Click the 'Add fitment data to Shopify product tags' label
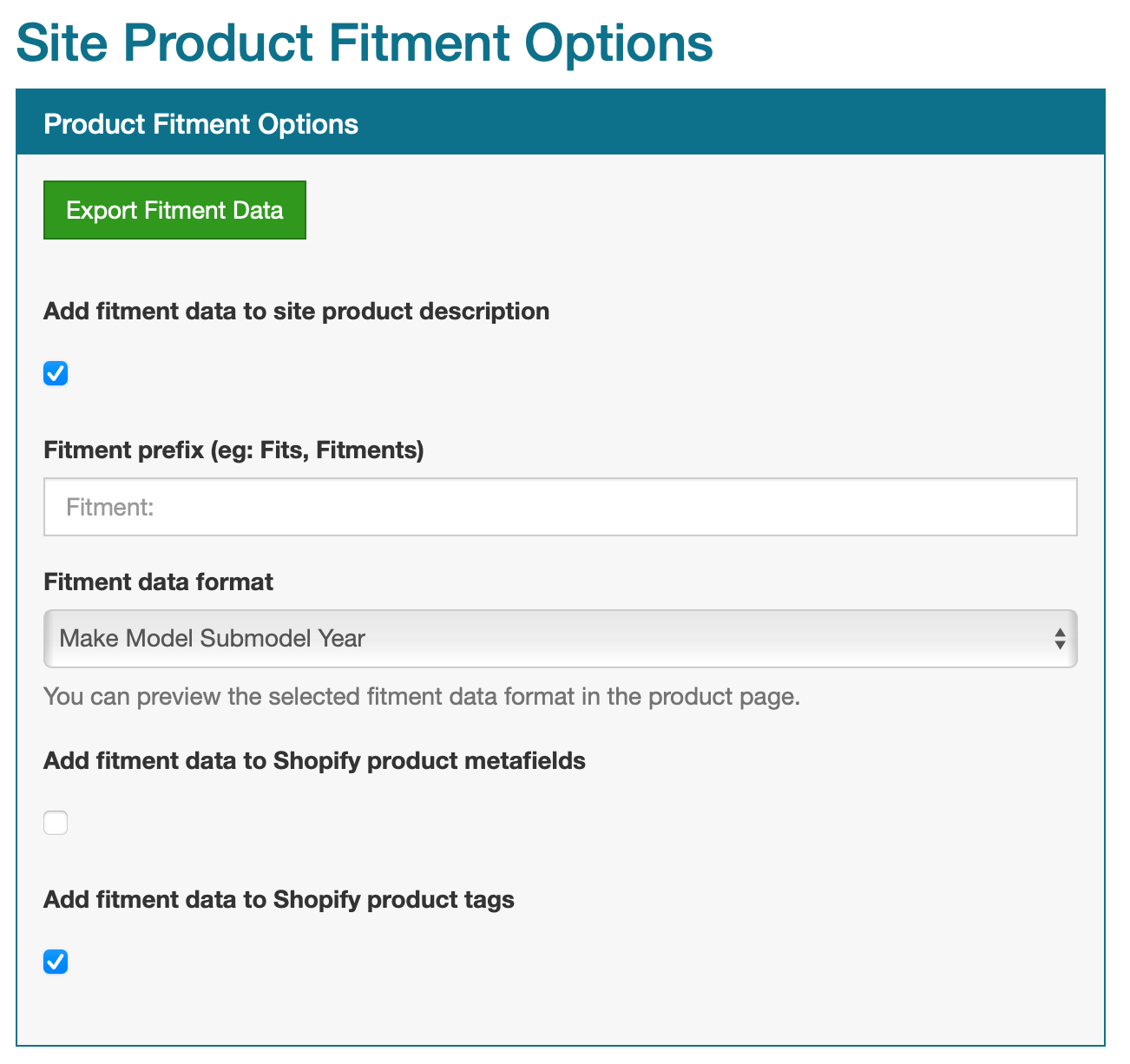Screen dimensions: 1130x1064 point(279,900)
